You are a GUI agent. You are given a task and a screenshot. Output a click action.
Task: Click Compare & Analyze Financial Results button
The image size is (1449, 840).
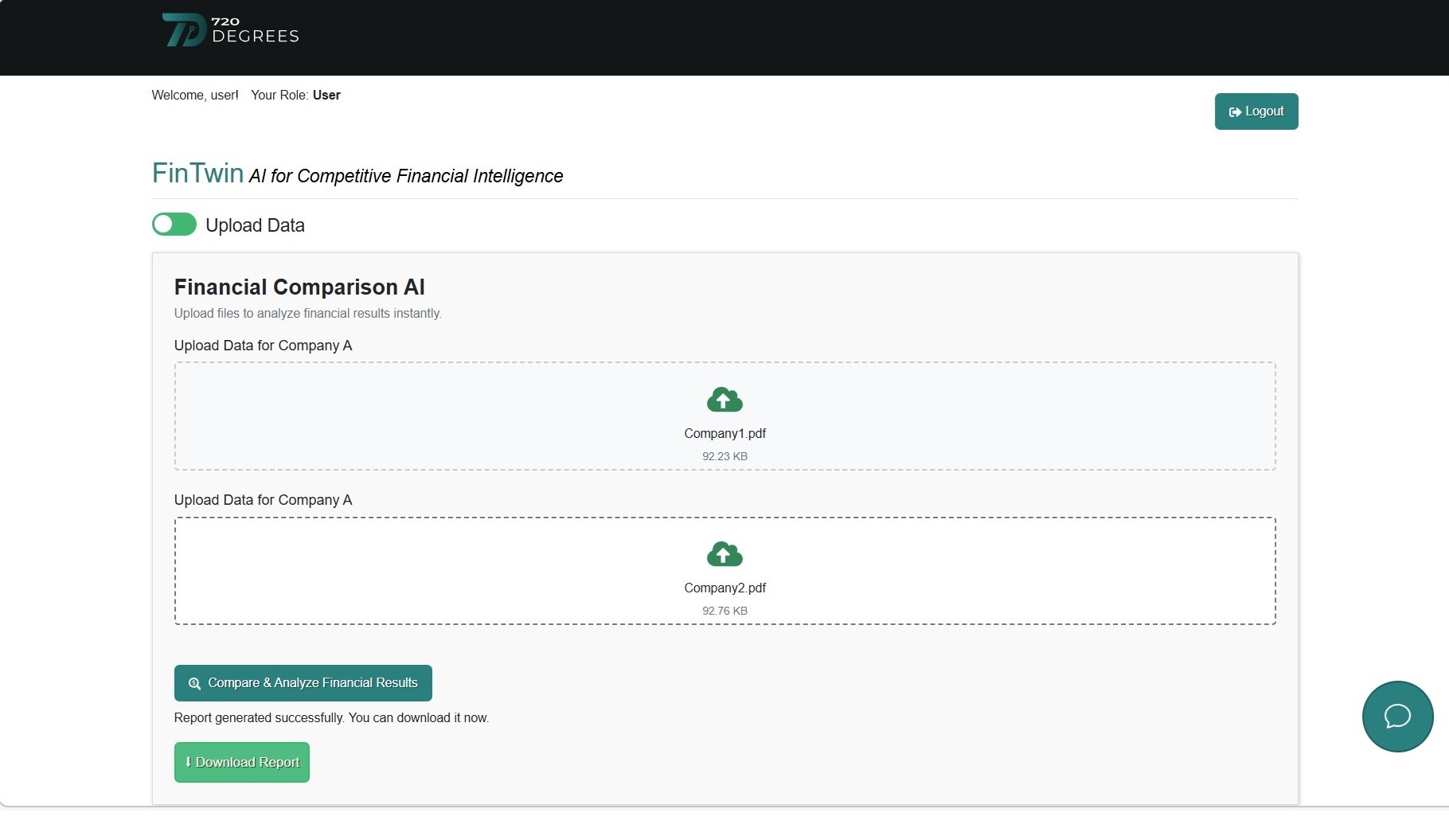click(303, 683)
